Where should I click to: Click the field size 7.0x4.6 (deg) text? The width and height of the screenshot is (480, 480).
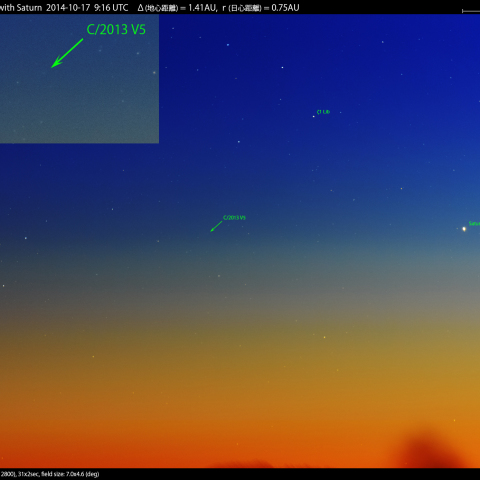(x=70, y=474)
